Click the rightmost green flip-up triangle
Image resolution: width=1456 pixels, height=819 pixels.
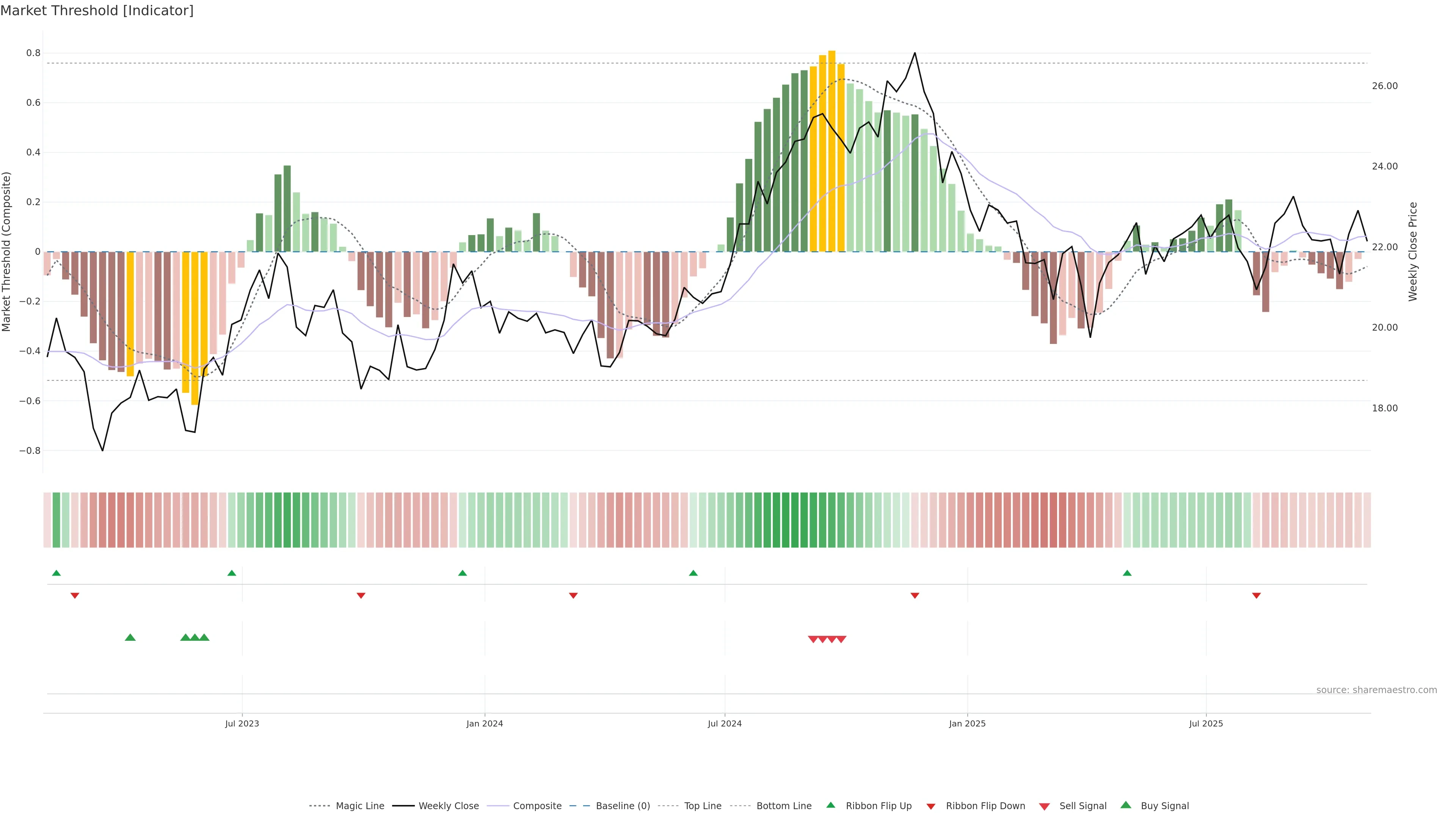[x=1127, y=573]
